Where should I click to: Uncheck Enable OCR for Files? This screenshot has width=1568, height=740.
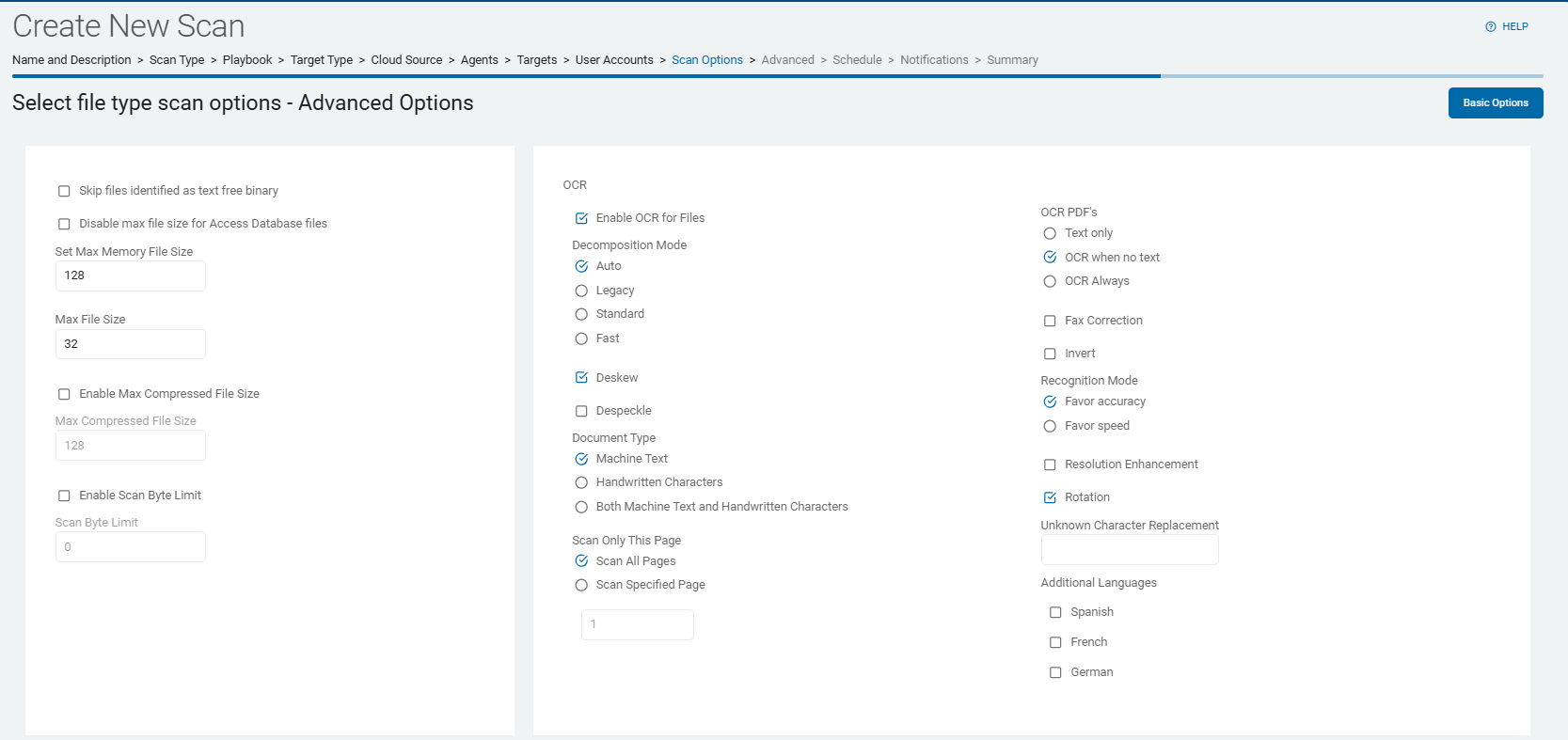tap(581, 218)
